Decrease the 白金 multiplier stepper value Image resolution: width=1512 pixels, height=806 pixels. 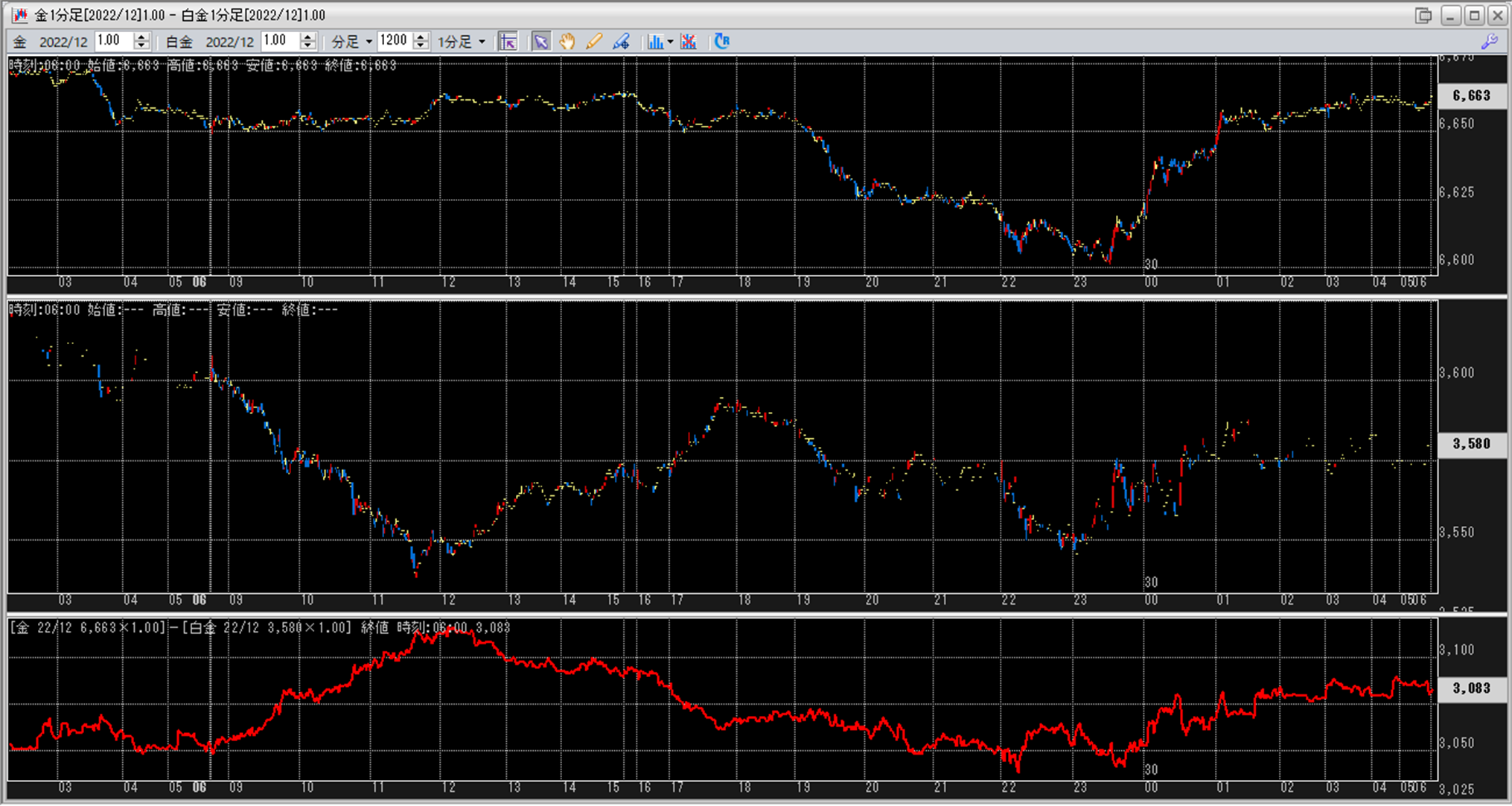(307, 46)
